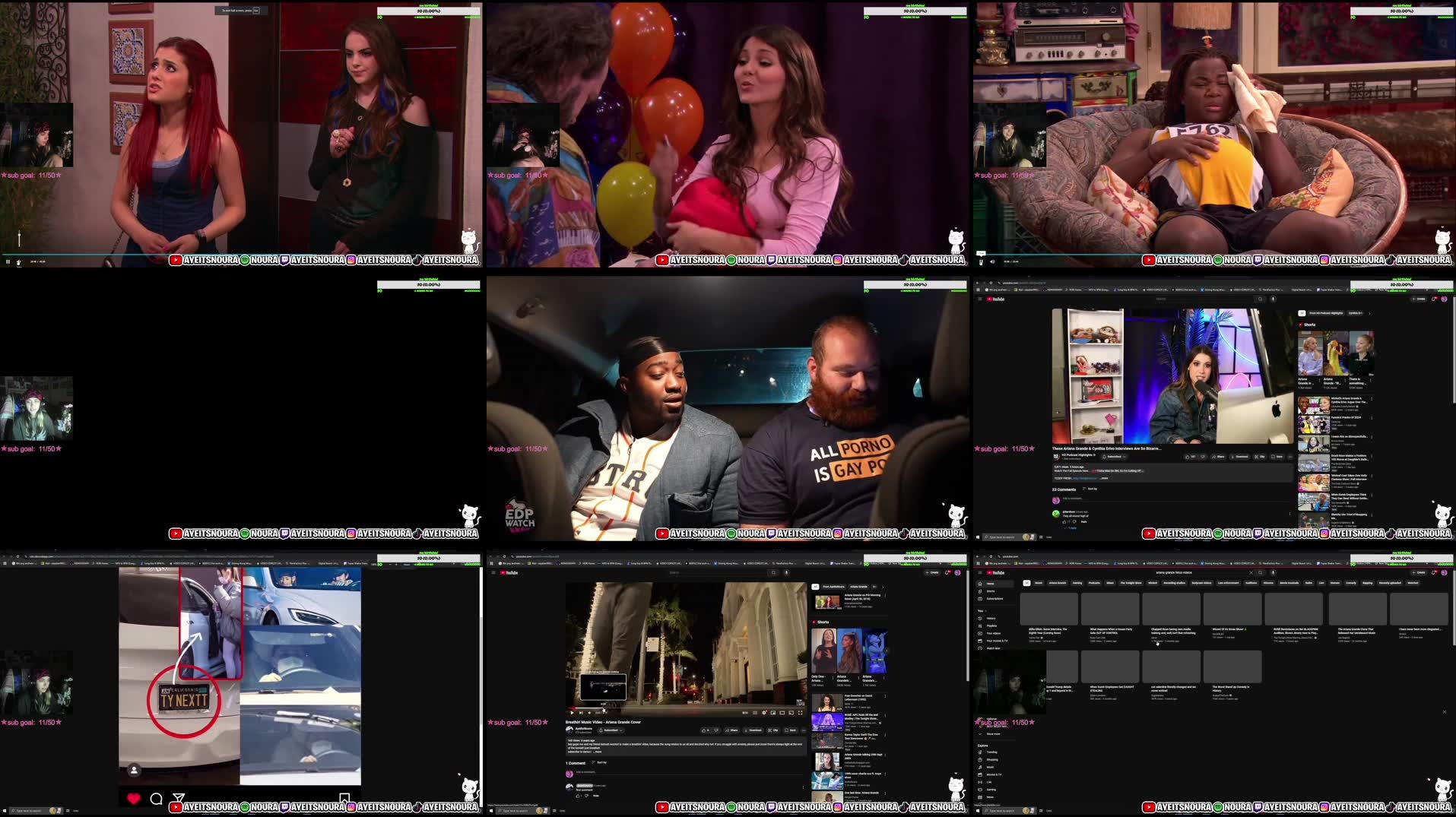Like the first comment under the Breathin' video
The height and width of the screenshot is (817, 1456).
click(578, 796)
